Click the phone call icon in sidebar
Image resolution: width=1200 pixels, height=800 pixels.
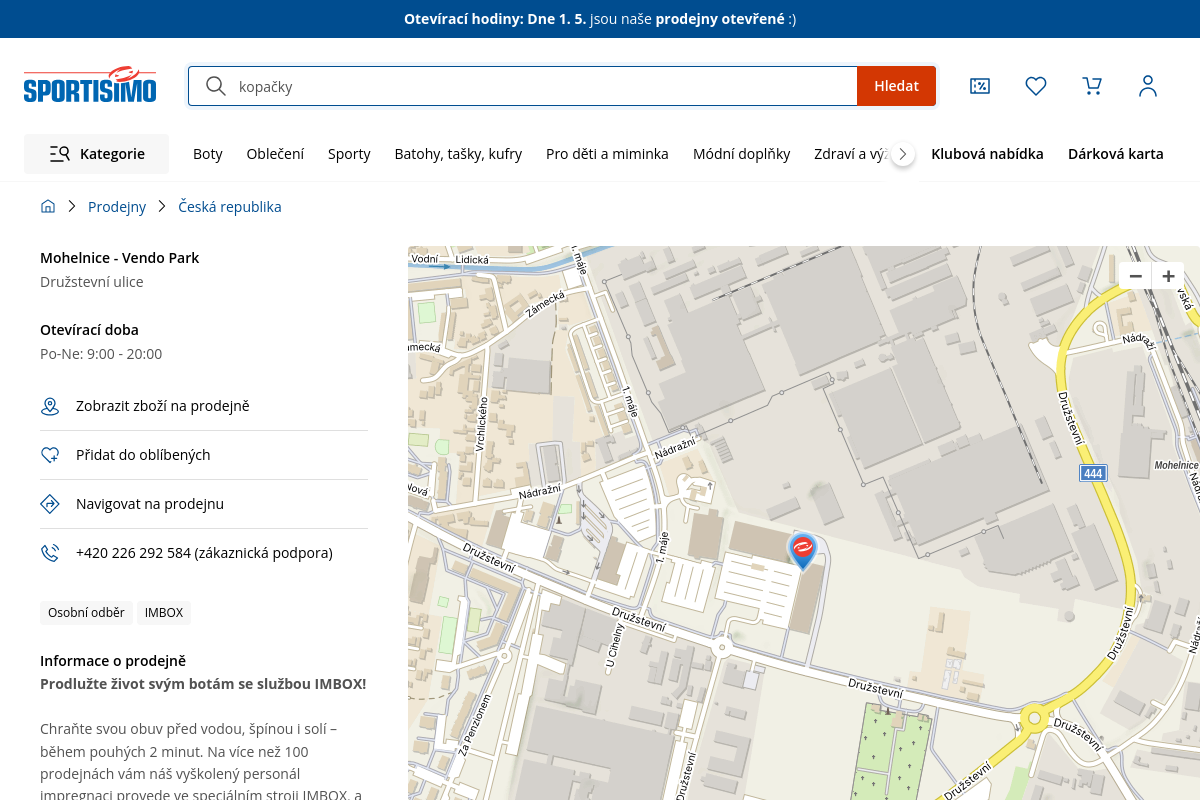coord(50,553)
